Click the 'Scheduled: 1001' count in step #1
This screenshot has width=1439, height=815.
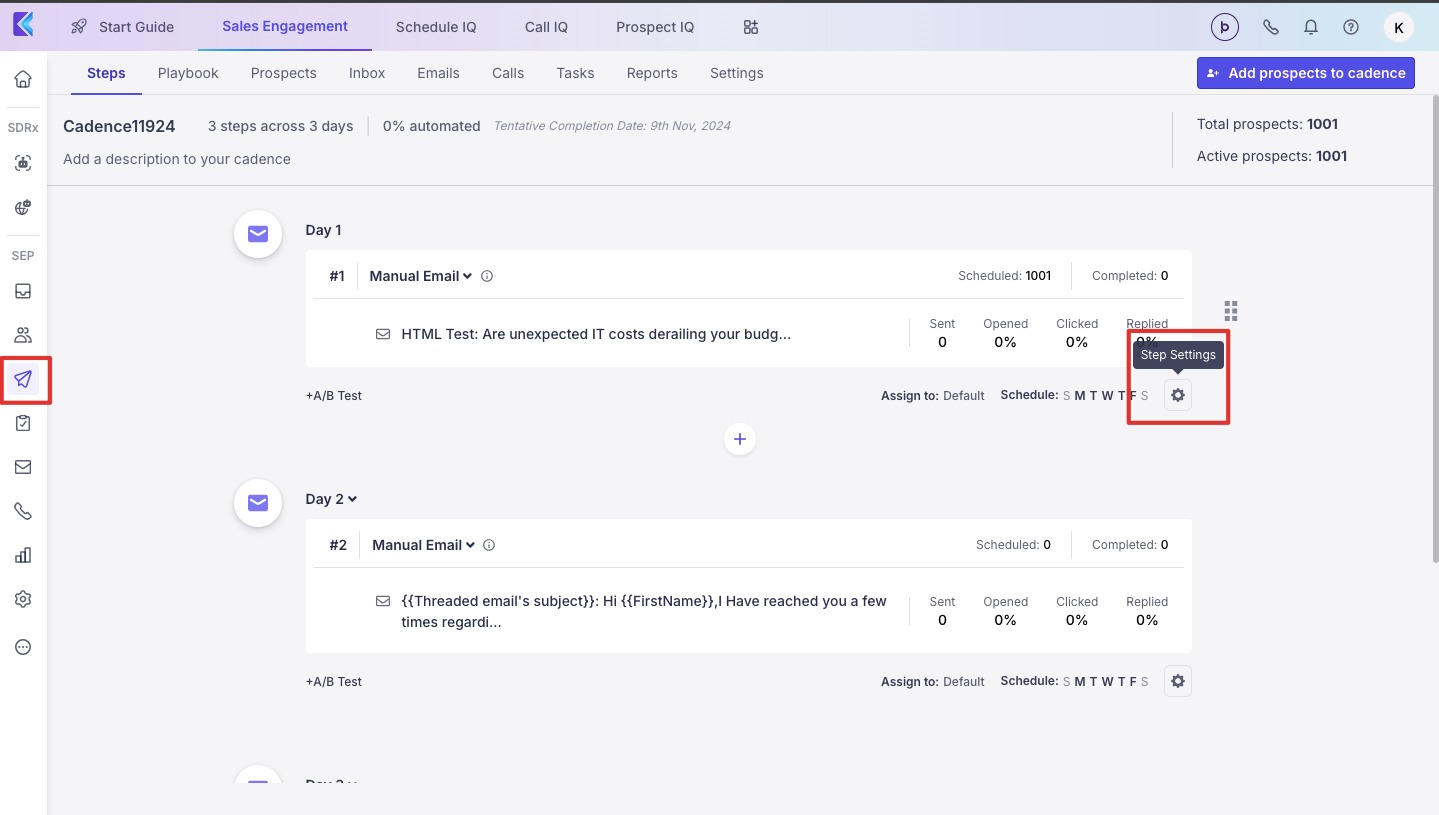pos(1004,276)
